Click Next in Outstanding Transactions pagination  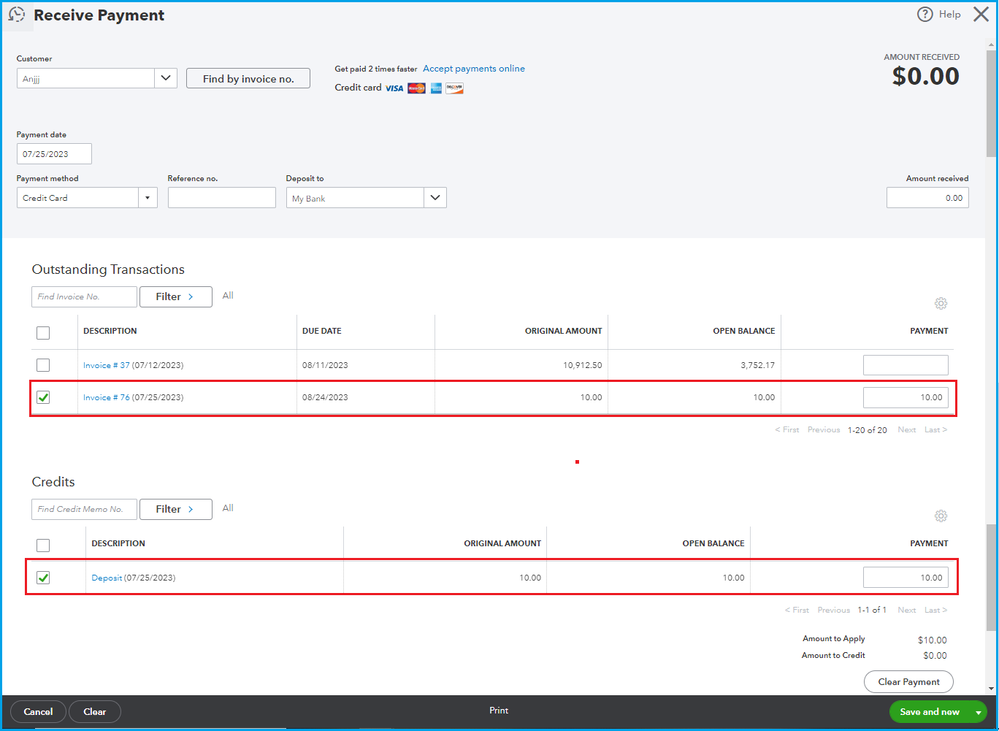907,430
